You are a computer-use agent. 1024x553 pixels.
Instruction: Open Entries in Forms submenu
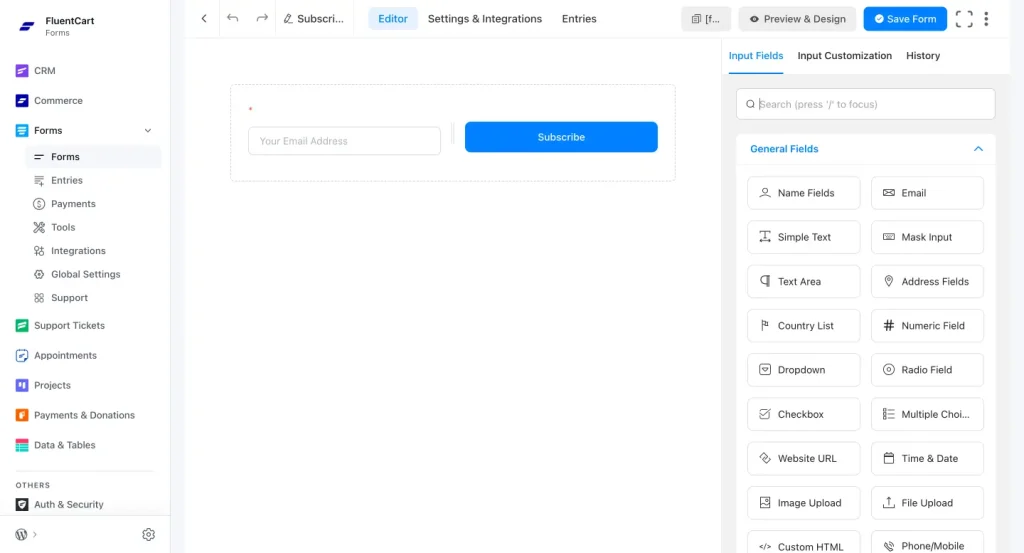pyautogui.click(x=67, y=180)
